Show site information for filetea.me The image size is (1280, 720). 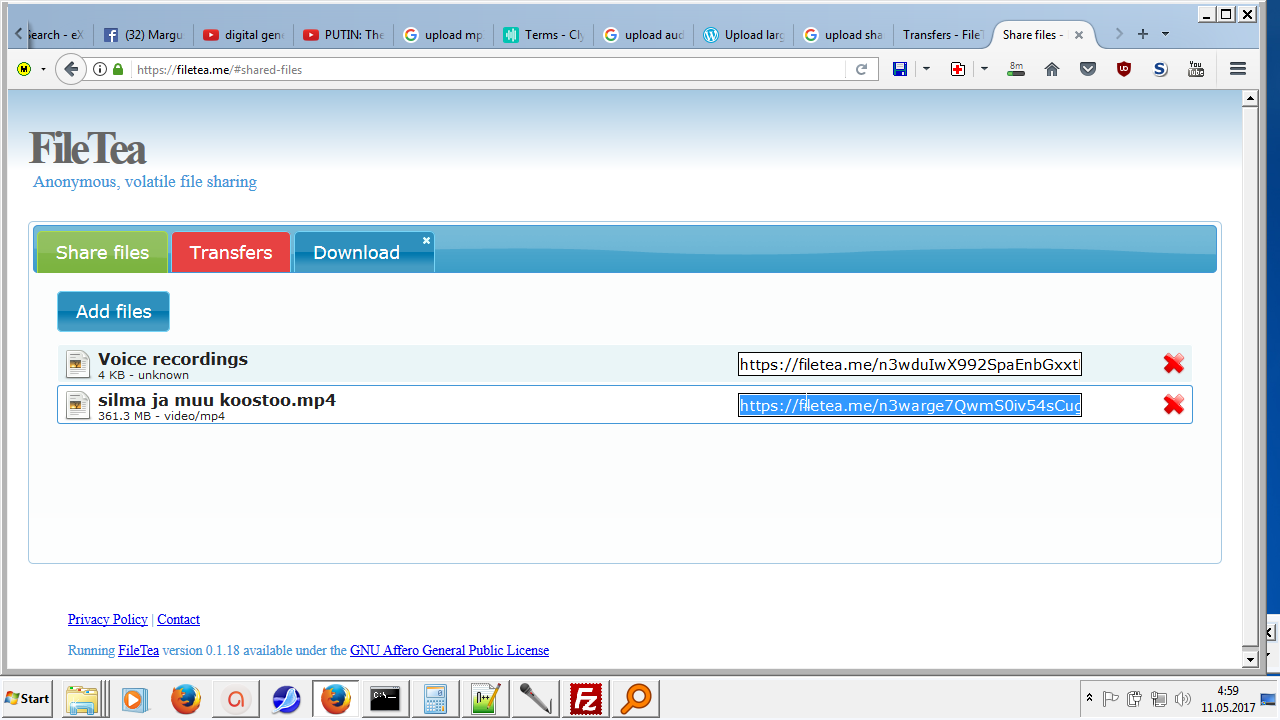coord(100,70)
